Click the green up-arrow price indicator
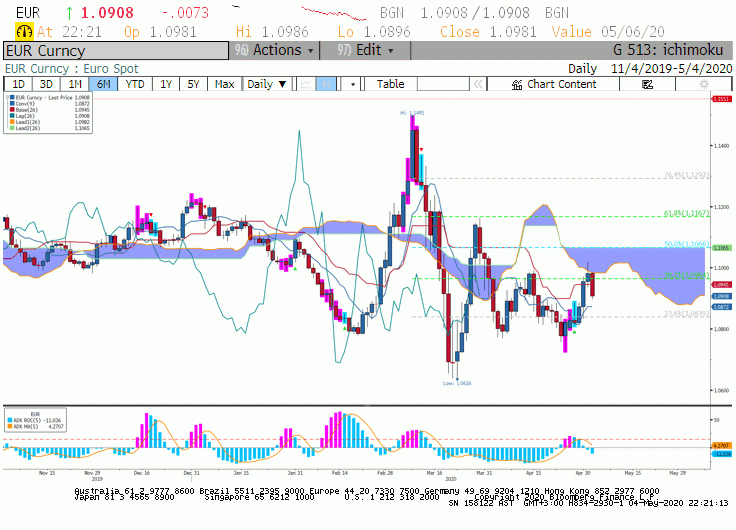 pos(69,13)
